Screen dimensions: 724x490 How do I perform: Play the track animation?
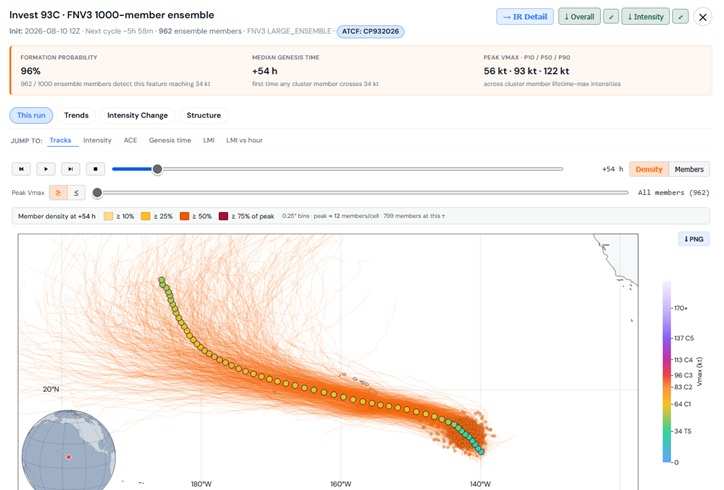coord(46,169)
